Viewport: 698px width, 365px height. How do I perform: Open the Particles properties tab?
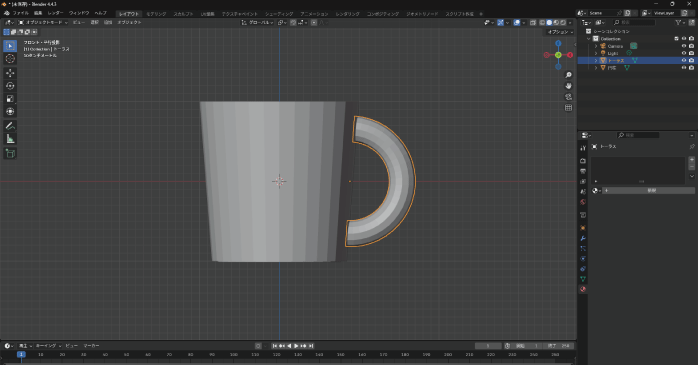583,248
